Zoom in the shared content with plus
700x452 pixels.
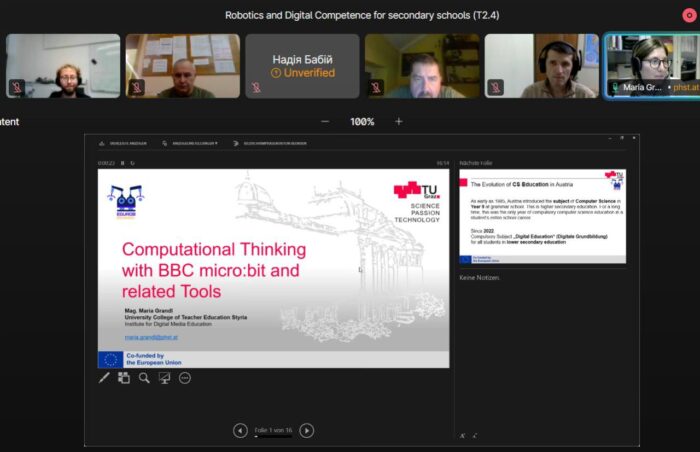399,121
